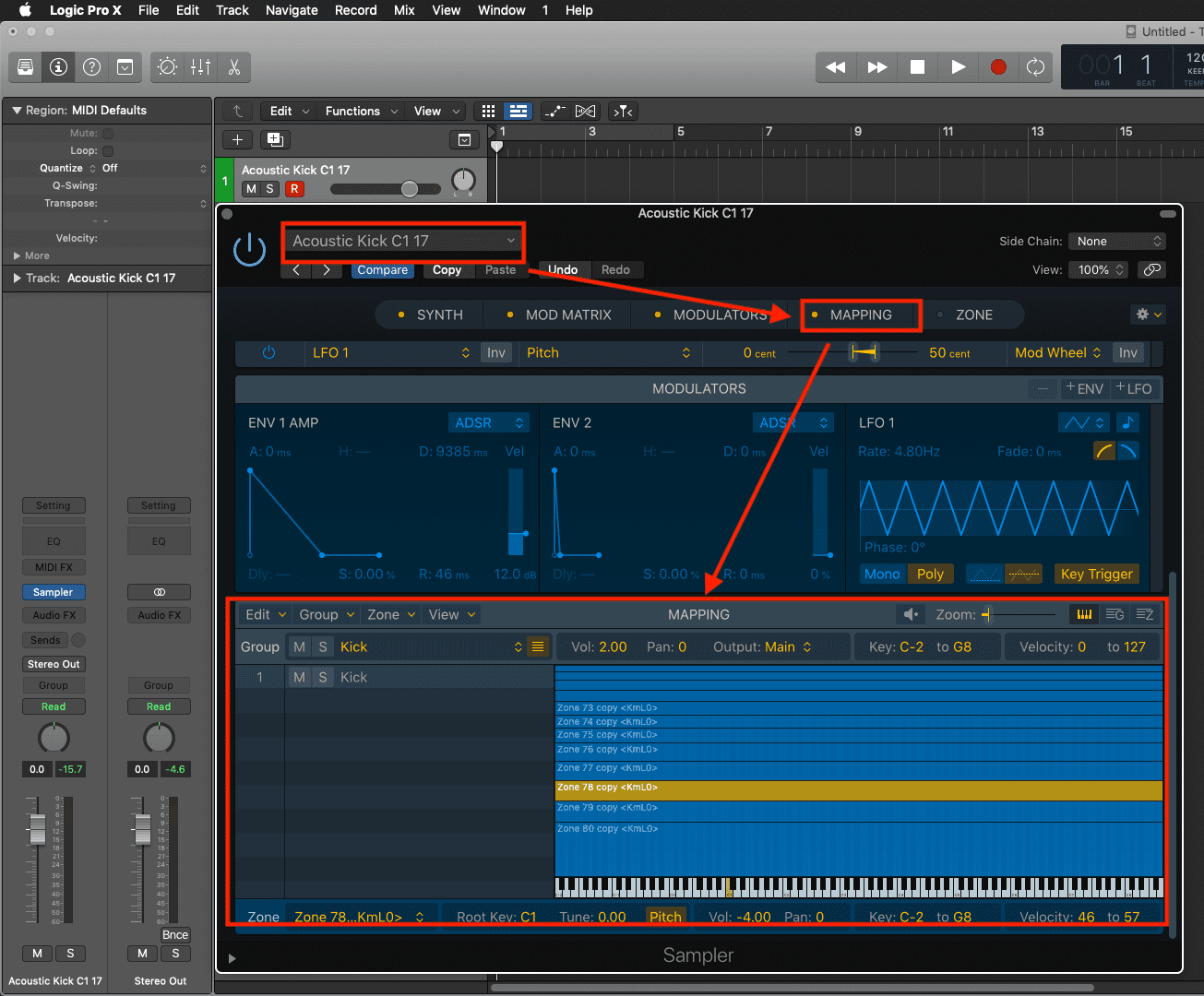Viewport: 1204px width, 996px height.
Task: Open the Navigate menu
Action: coord(292,10)
